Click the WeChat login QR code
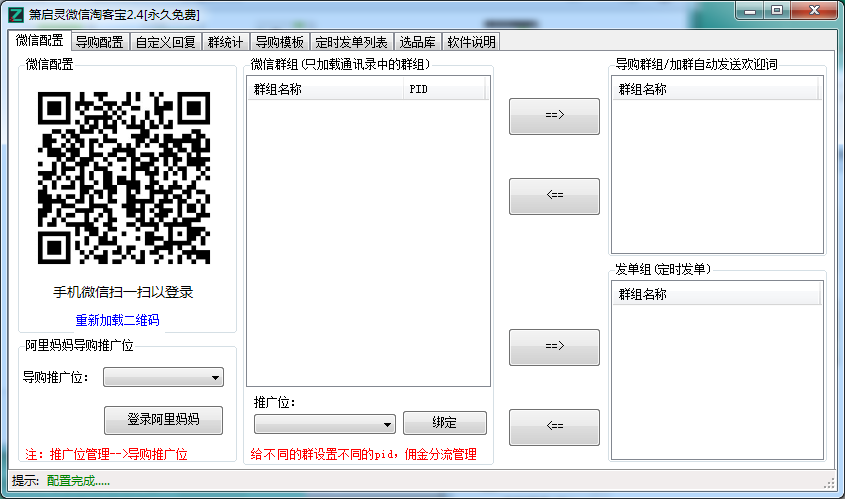The image size is (845, 499). pyautogui.click(x=124, y=178)
